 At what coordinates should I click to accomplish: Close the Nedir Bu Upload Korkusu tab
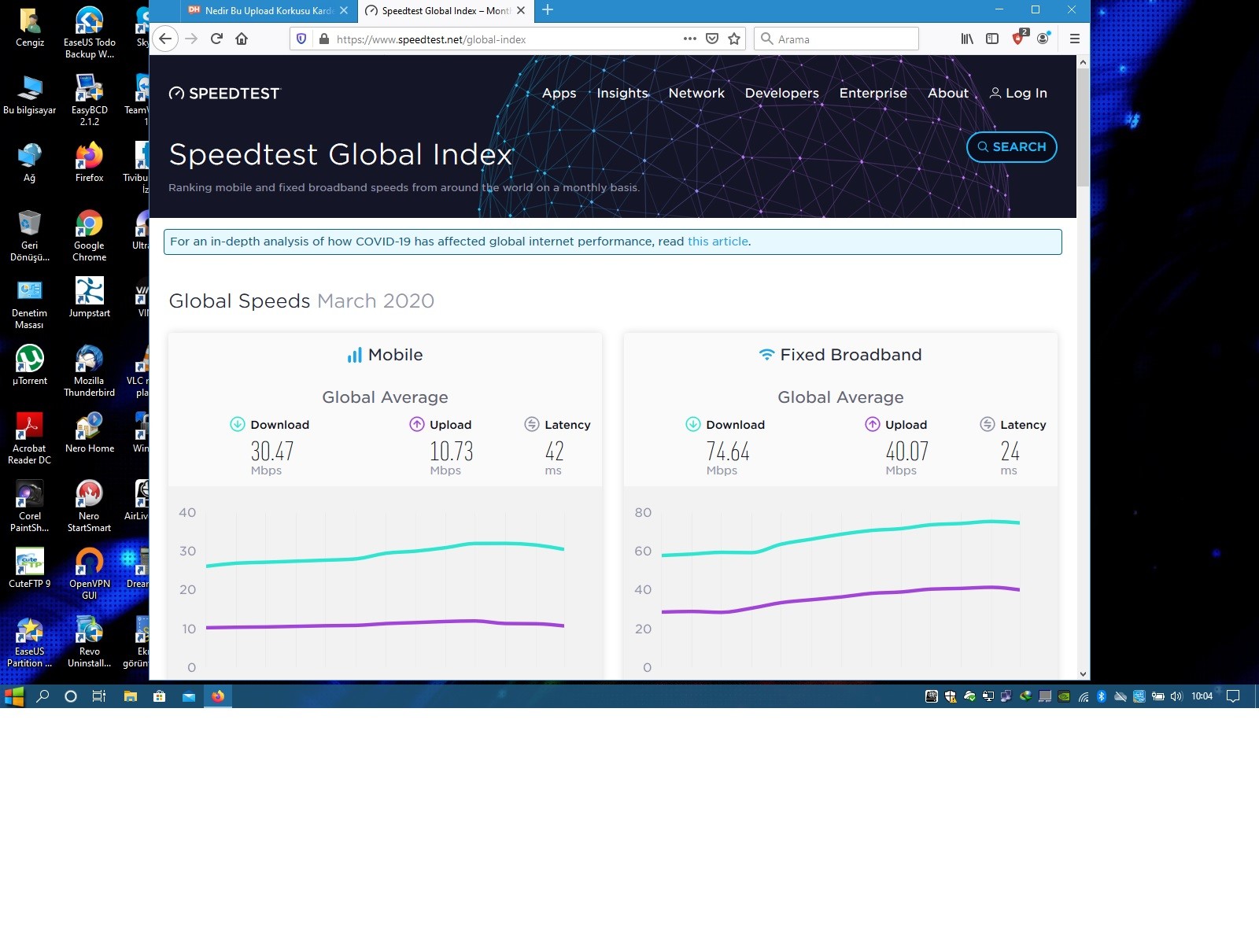click(344, 11)
